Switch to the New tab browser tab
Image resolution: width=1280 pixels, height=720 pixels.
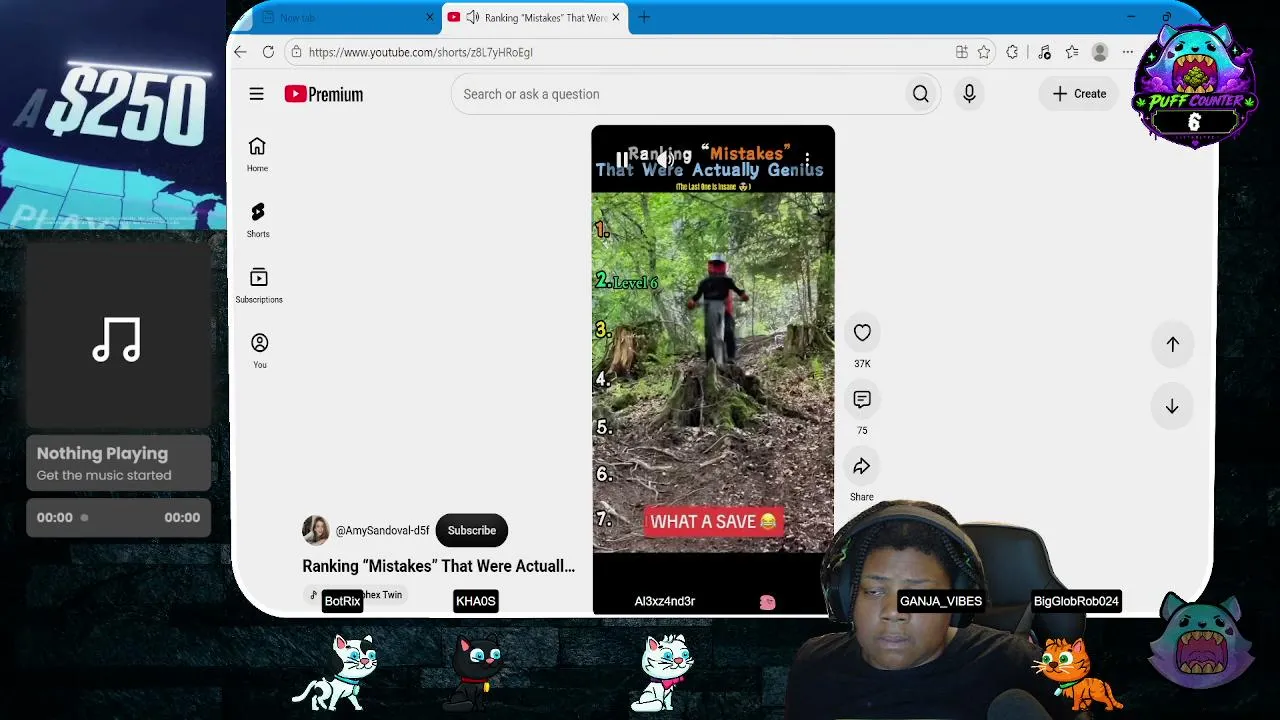pyautogui.click(x=338, y=18)
